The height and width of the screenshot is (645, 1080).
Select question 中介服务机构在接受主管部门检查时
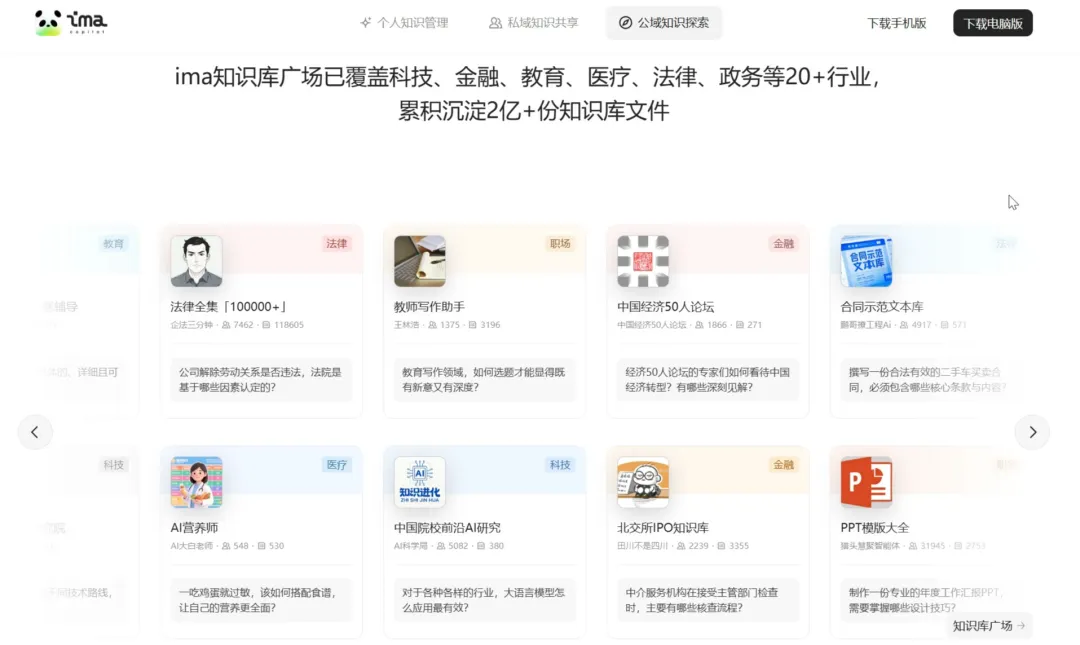click(707, 600)
